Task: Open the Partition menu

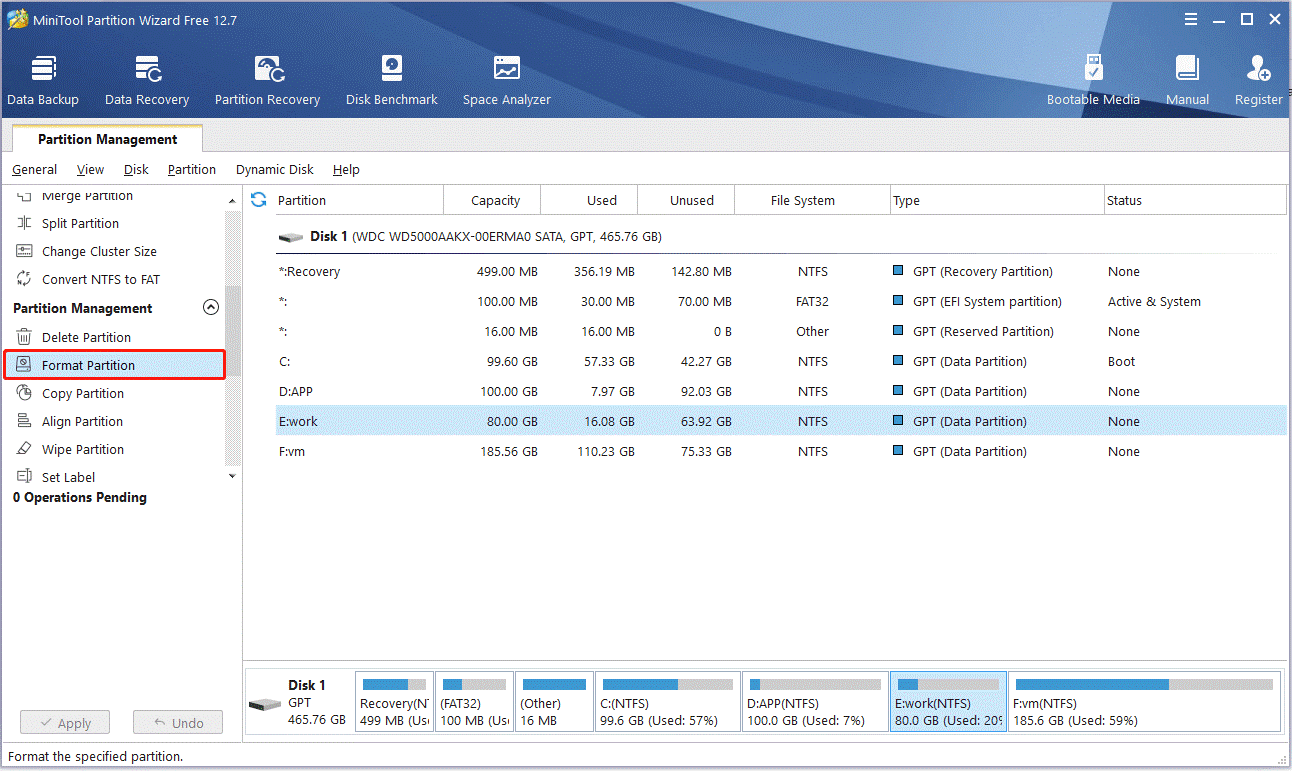Action: click(x=192, y=170)
